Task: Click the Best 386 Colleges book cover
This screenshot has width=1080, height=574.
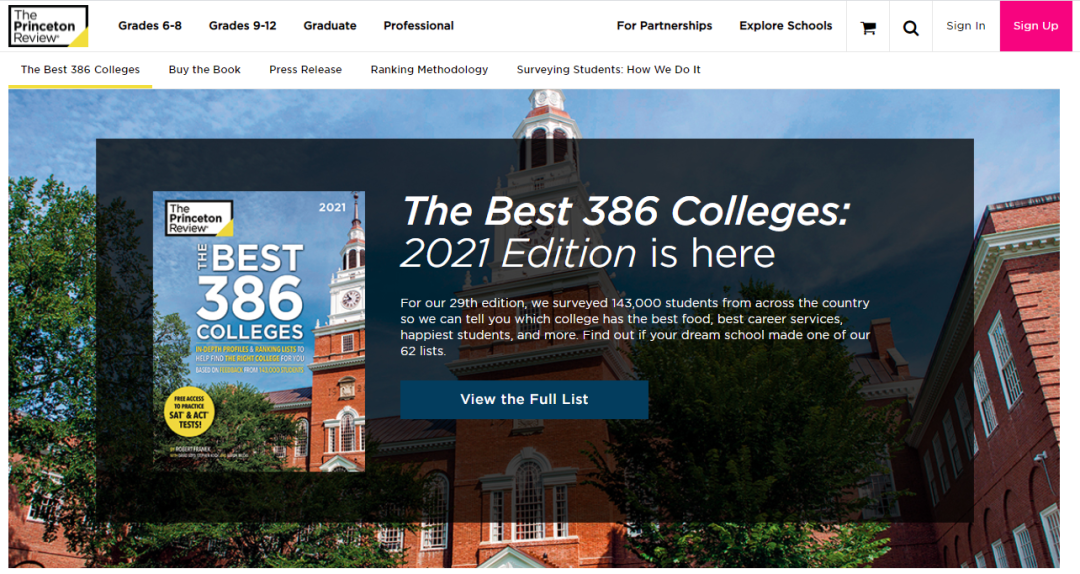Action: pos(259,331)
